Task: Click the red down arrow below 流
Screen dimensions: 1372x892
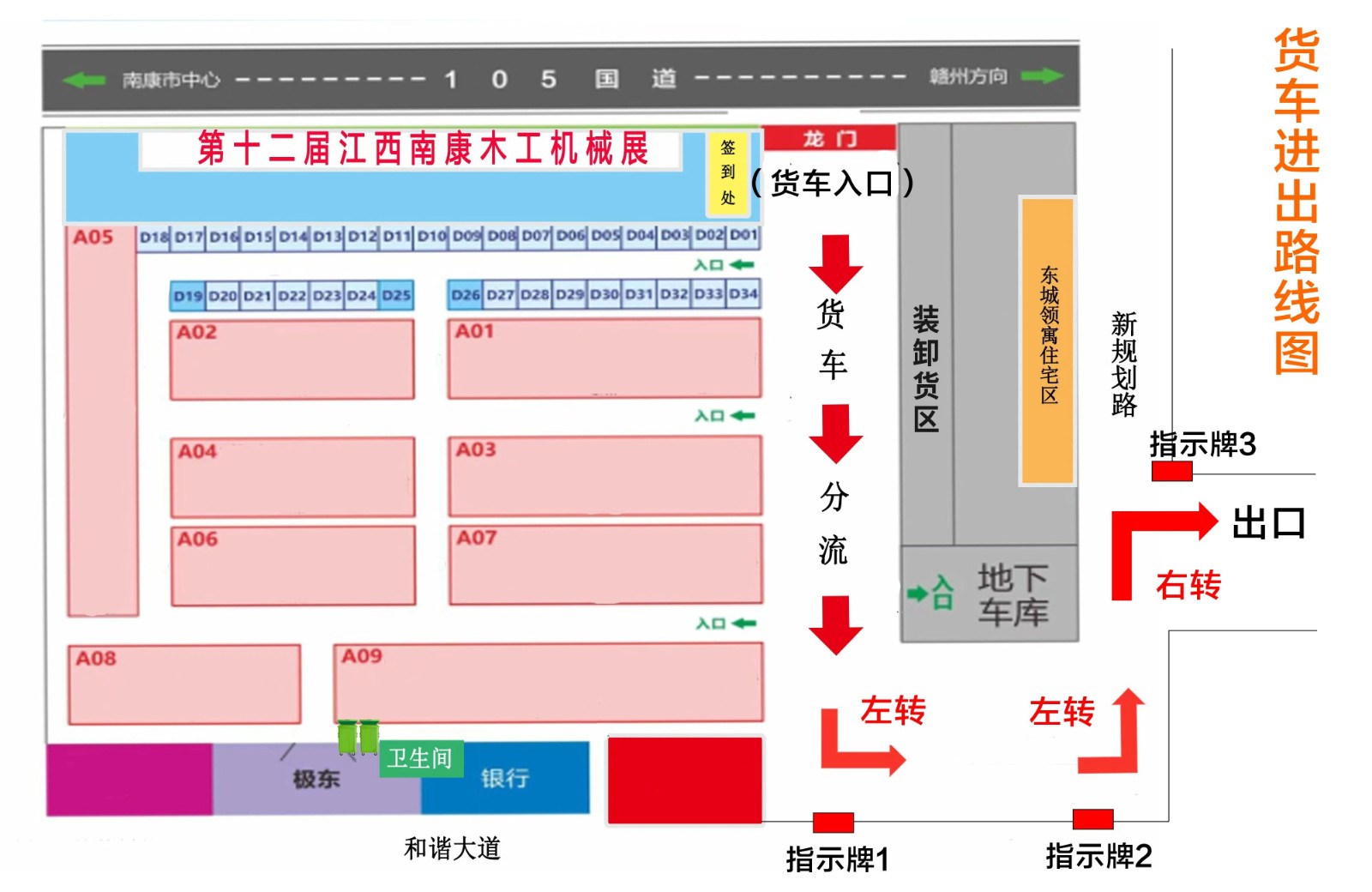Action: pos(835,626)
